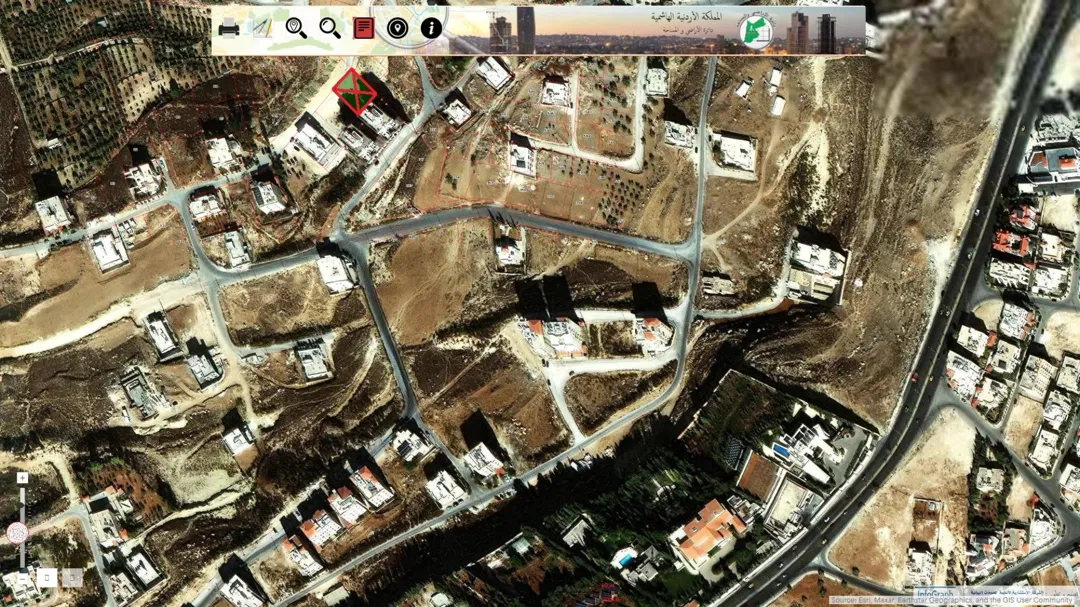1080x607 pixels.
Task: Select the gray square view button
Action: tap(72, 577)
